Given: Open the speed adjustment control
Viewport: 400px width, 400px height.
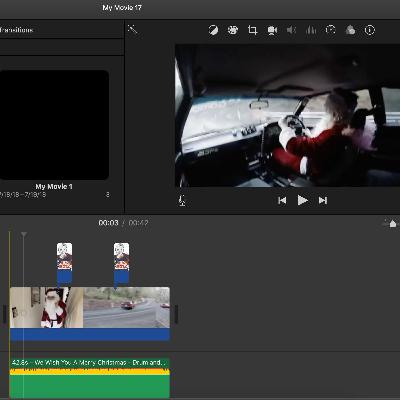Looking at the screenshot, I should point(330,30).
